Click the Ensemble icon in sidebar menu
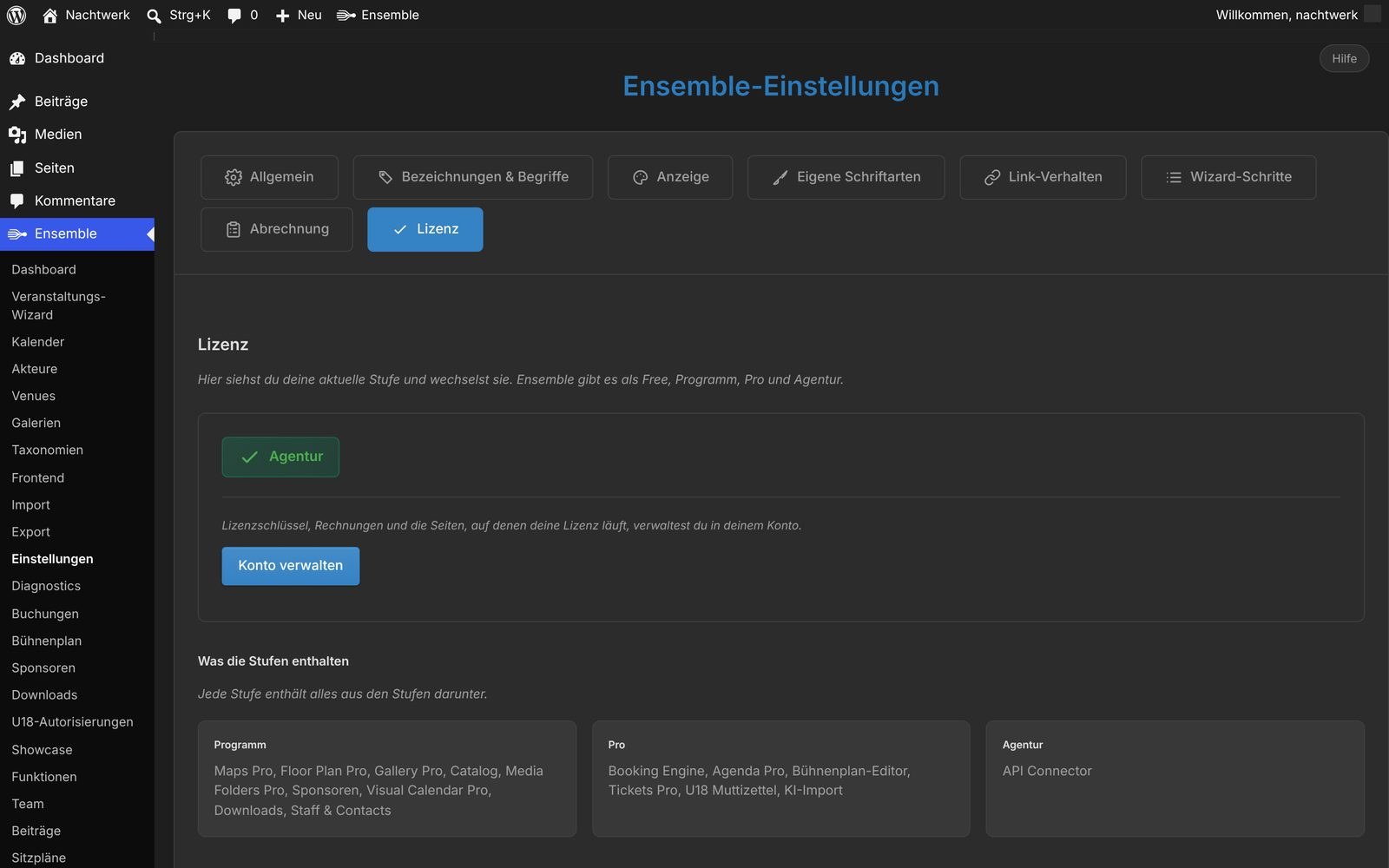1389x868 pixels. point(17,233)
